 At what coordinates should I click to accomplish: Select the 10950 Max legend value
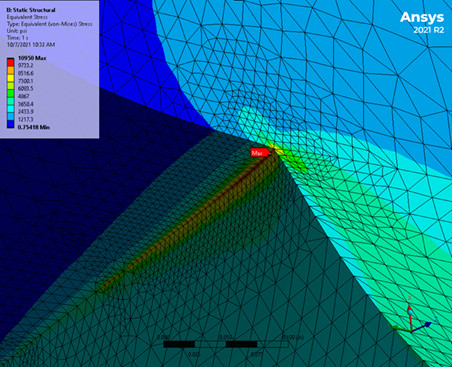(x=32, y=58)
